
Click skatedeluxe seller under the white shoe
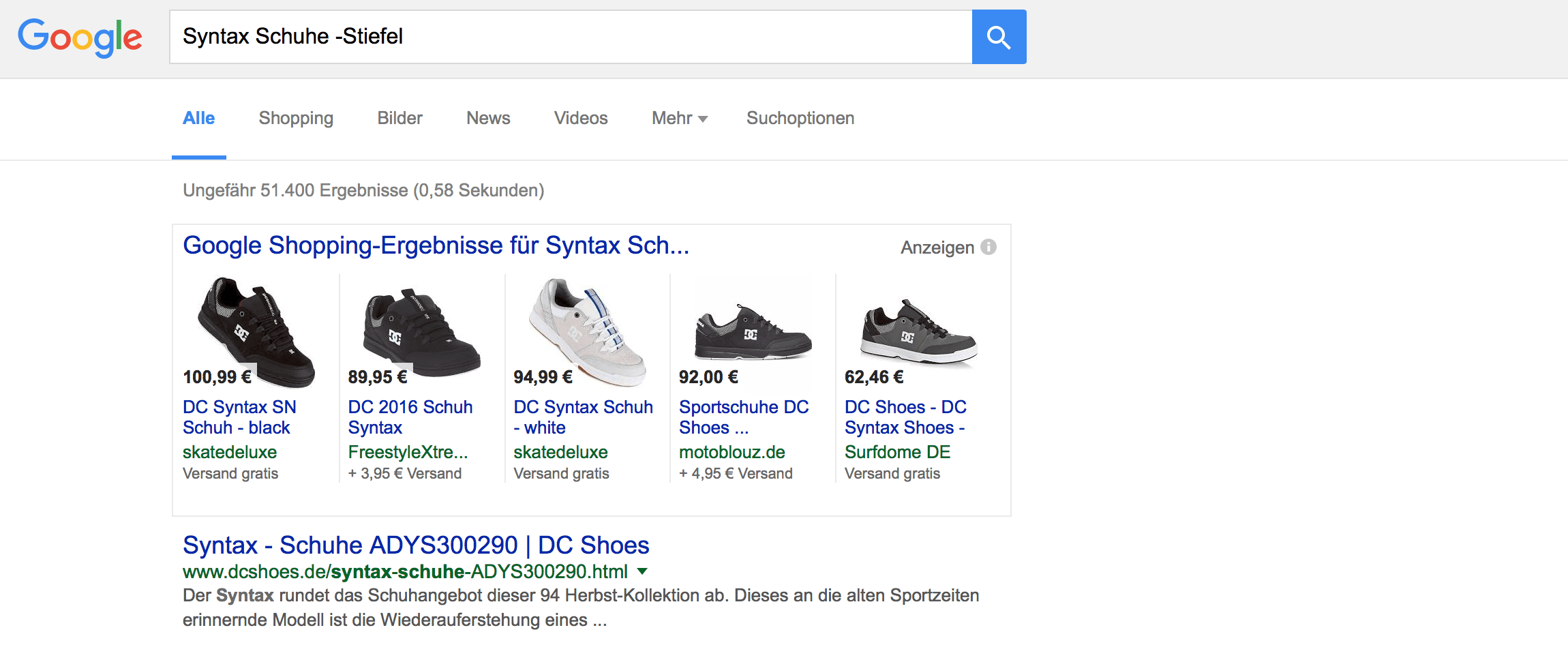coord(560,452)
